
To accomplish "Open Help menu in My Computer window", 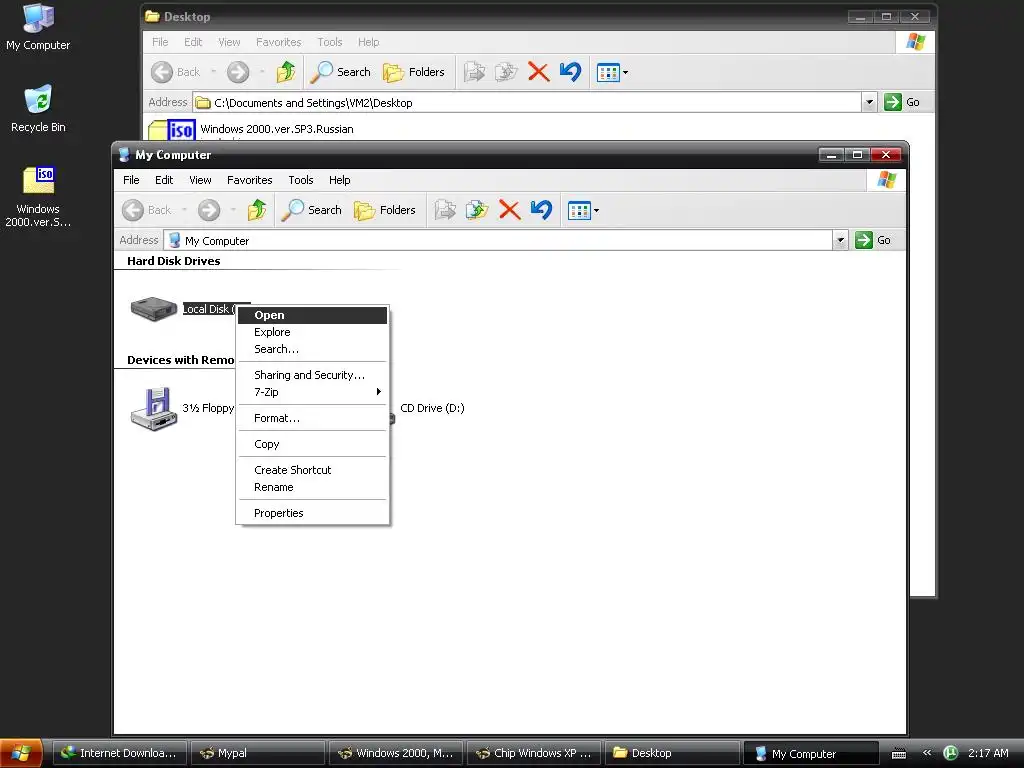I will click(340, 180).
